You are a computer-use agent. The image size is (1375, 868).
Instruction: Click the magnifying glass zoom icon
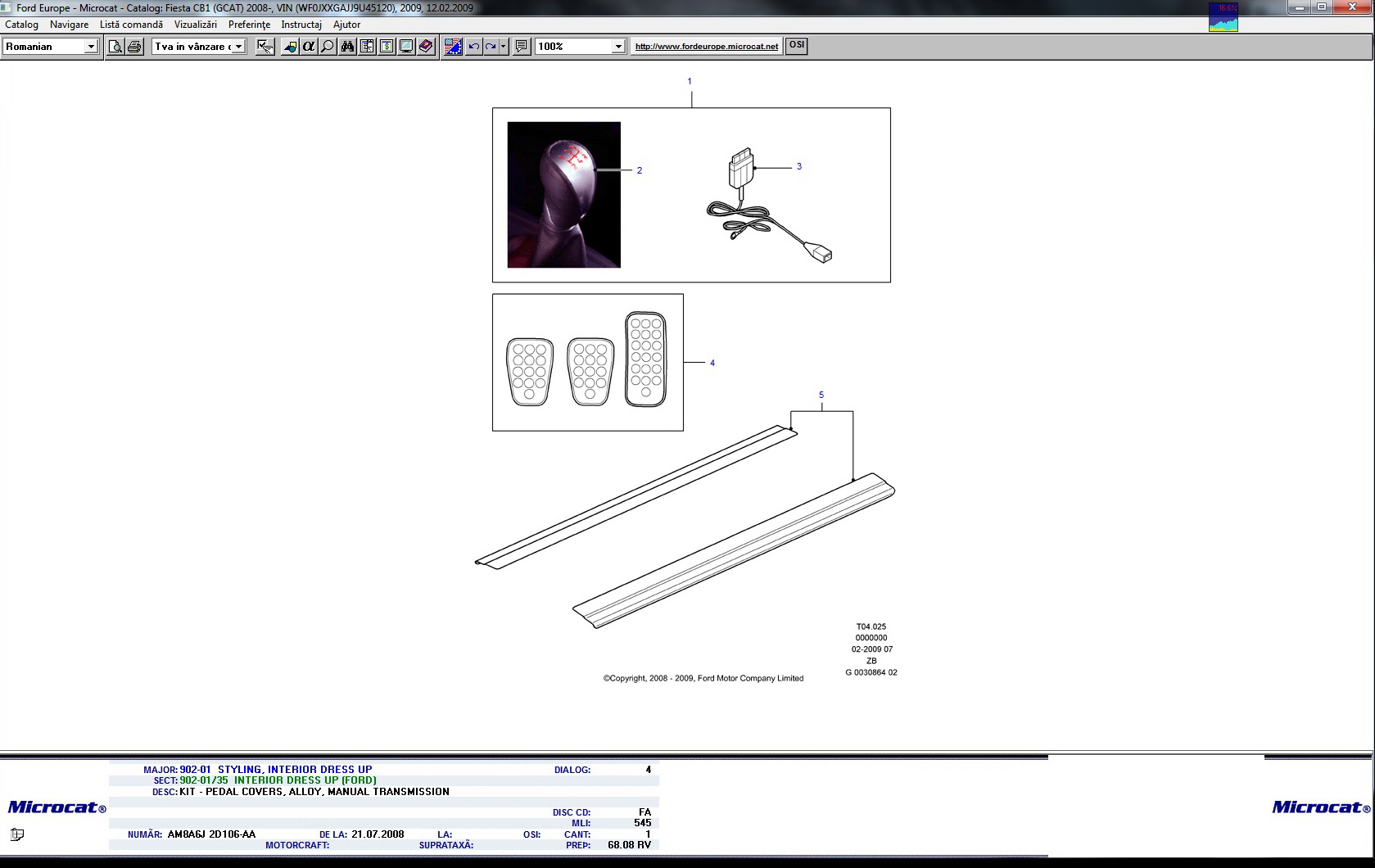pos(328,47)
